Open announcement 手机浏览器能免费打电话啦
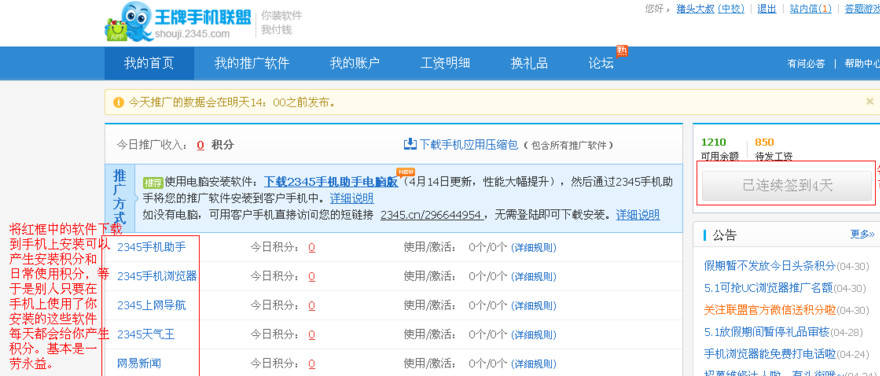The width and height of the screenshot is (880, 376). tap(769, 354)
